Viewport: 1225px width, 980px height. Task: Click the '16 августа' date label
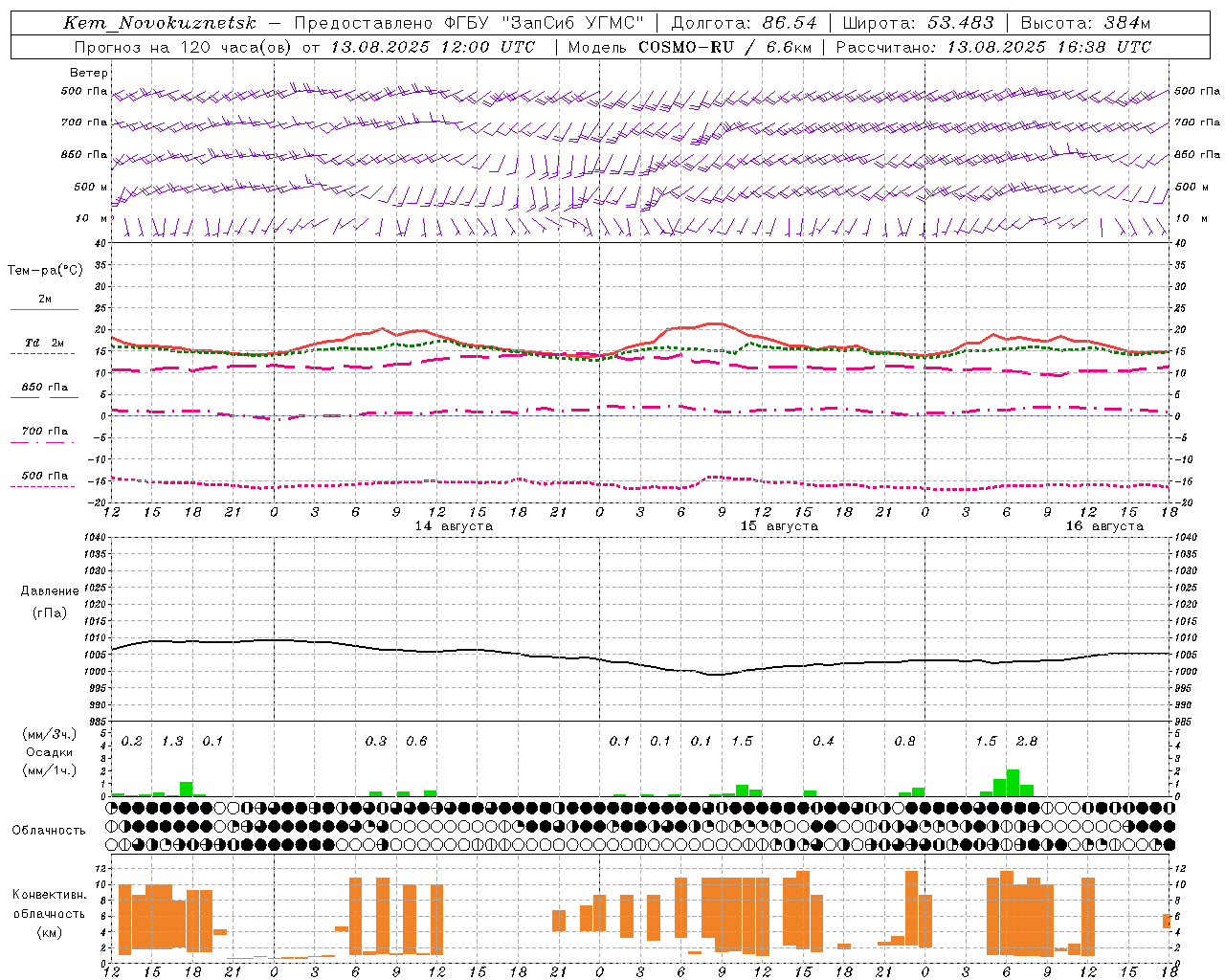(1104, 526)
